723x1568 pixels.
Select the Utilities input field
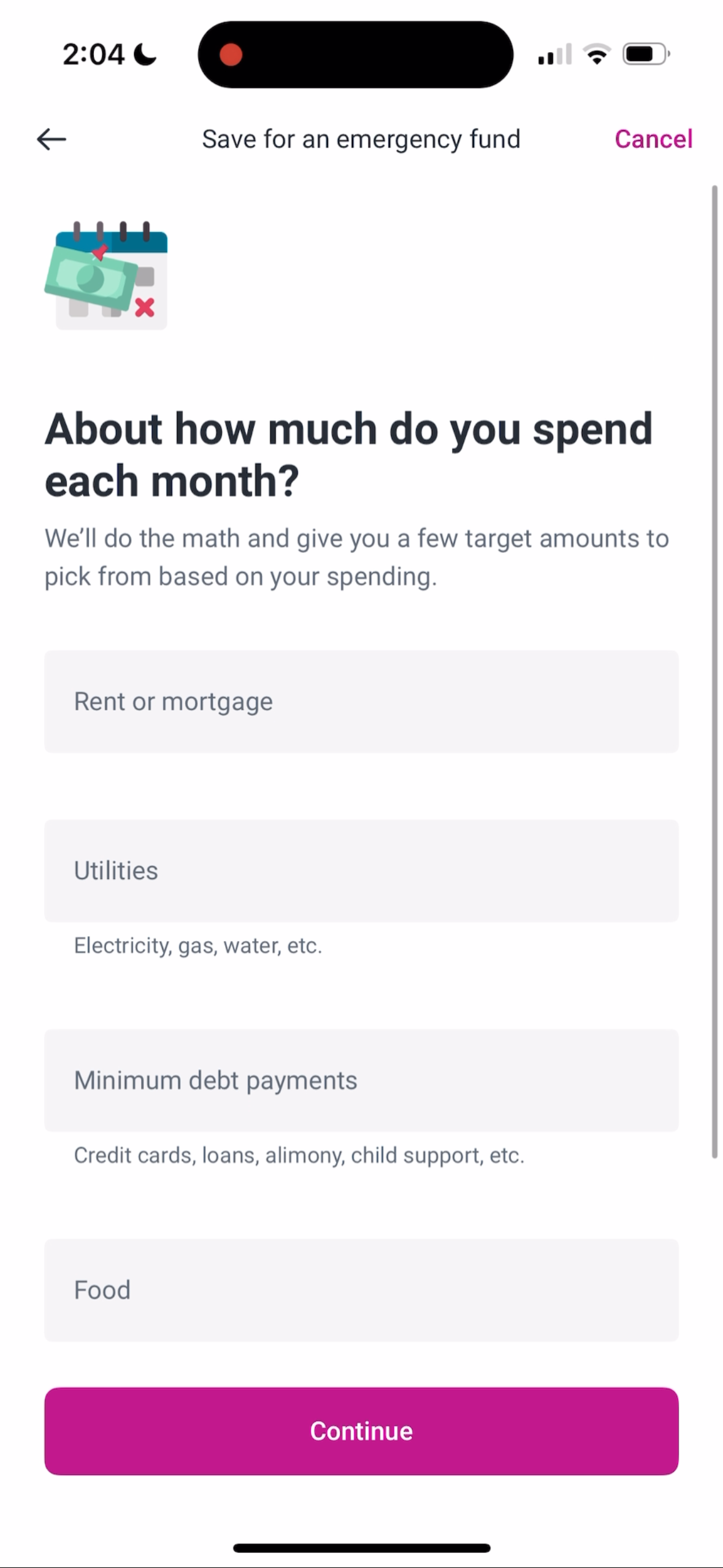[361, 870]
